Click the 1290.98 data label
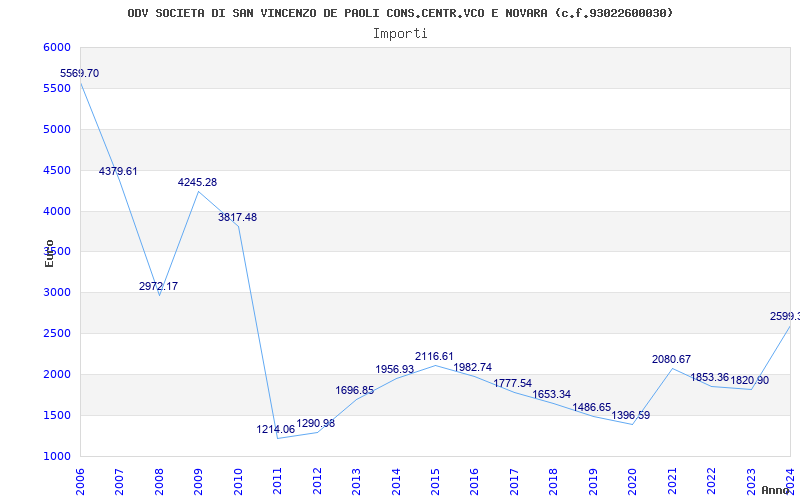The width and height of the screenshot is (800, 500). (316, 423)
